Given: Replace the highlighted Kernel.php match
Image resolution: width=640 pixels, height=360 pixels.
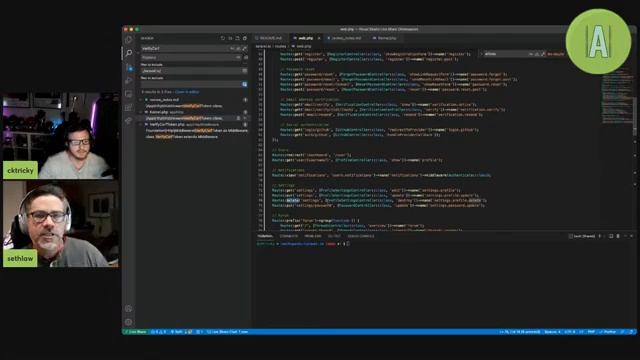Looking at the screenshot, I should pyautogui.click(x=238, y=118).
